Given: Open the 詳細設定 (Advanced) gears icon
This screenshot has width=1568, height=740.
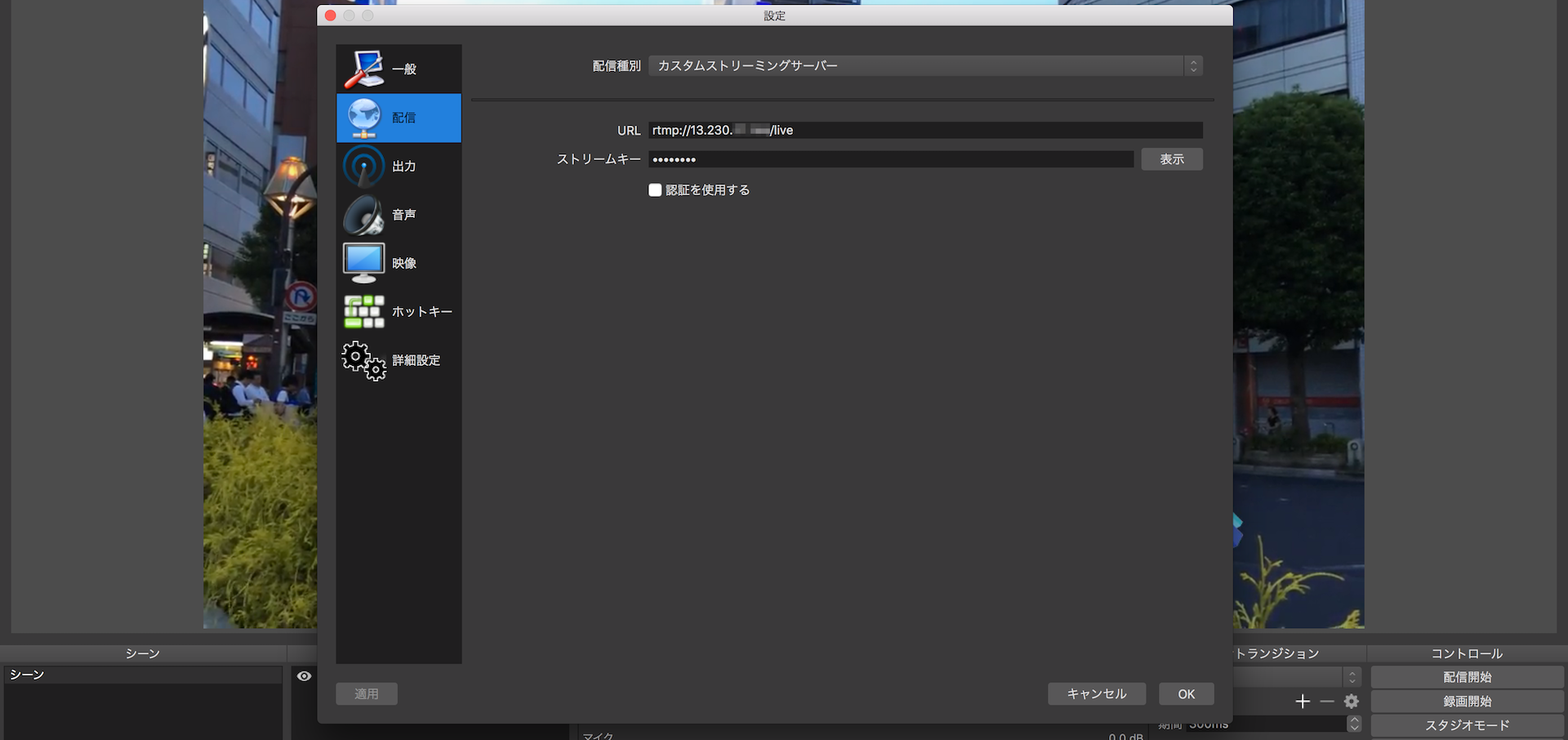Looking at the screenshot, I should pyautogui.click(x=363, y=360).
